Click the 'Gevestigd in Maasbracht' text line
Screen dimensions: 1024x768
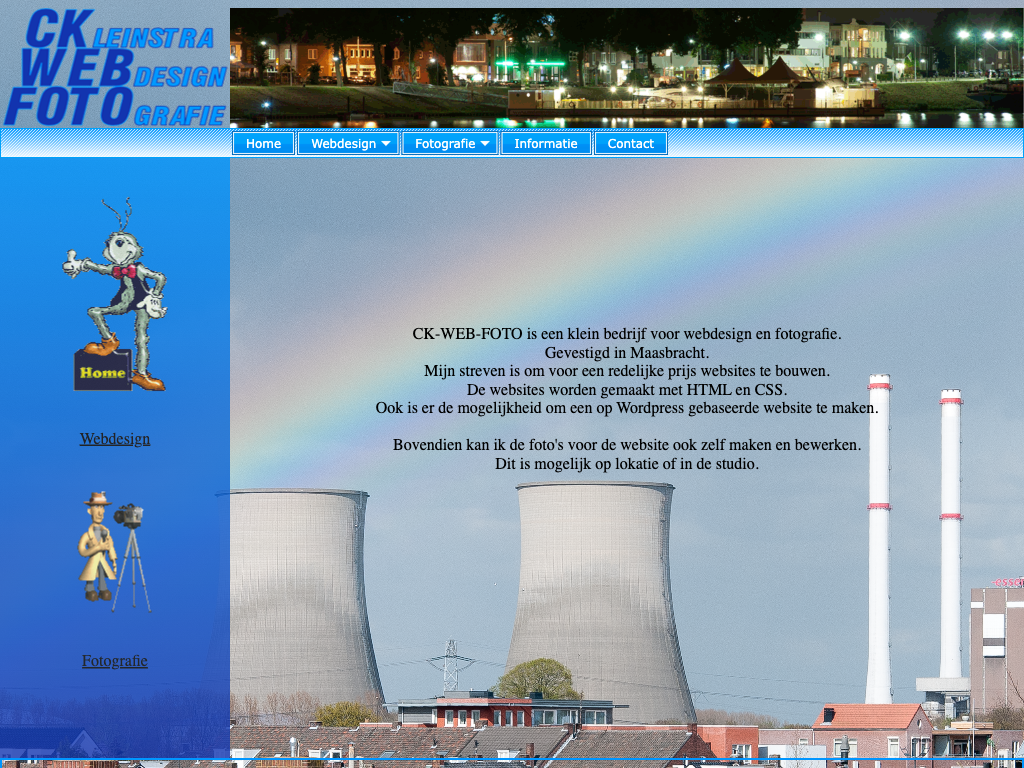(627, 352)
